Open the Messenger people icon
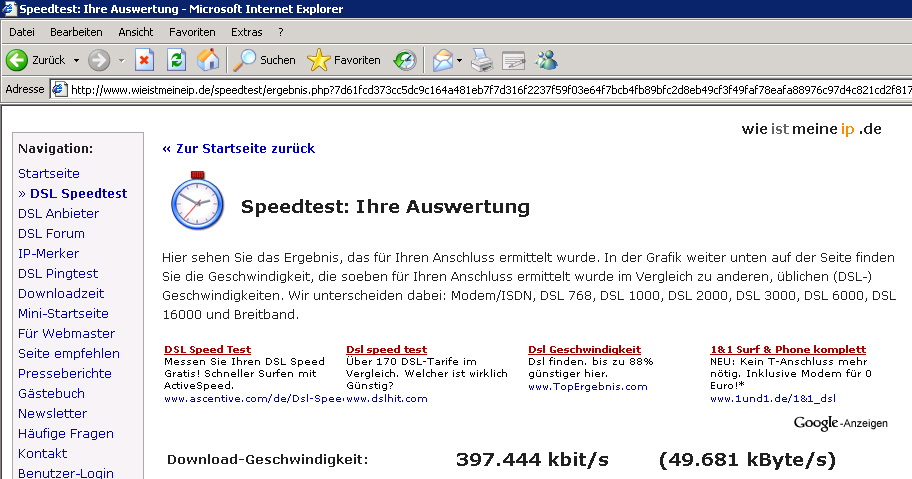Screen dimensions: 912x479 click(x=546, y=60)
